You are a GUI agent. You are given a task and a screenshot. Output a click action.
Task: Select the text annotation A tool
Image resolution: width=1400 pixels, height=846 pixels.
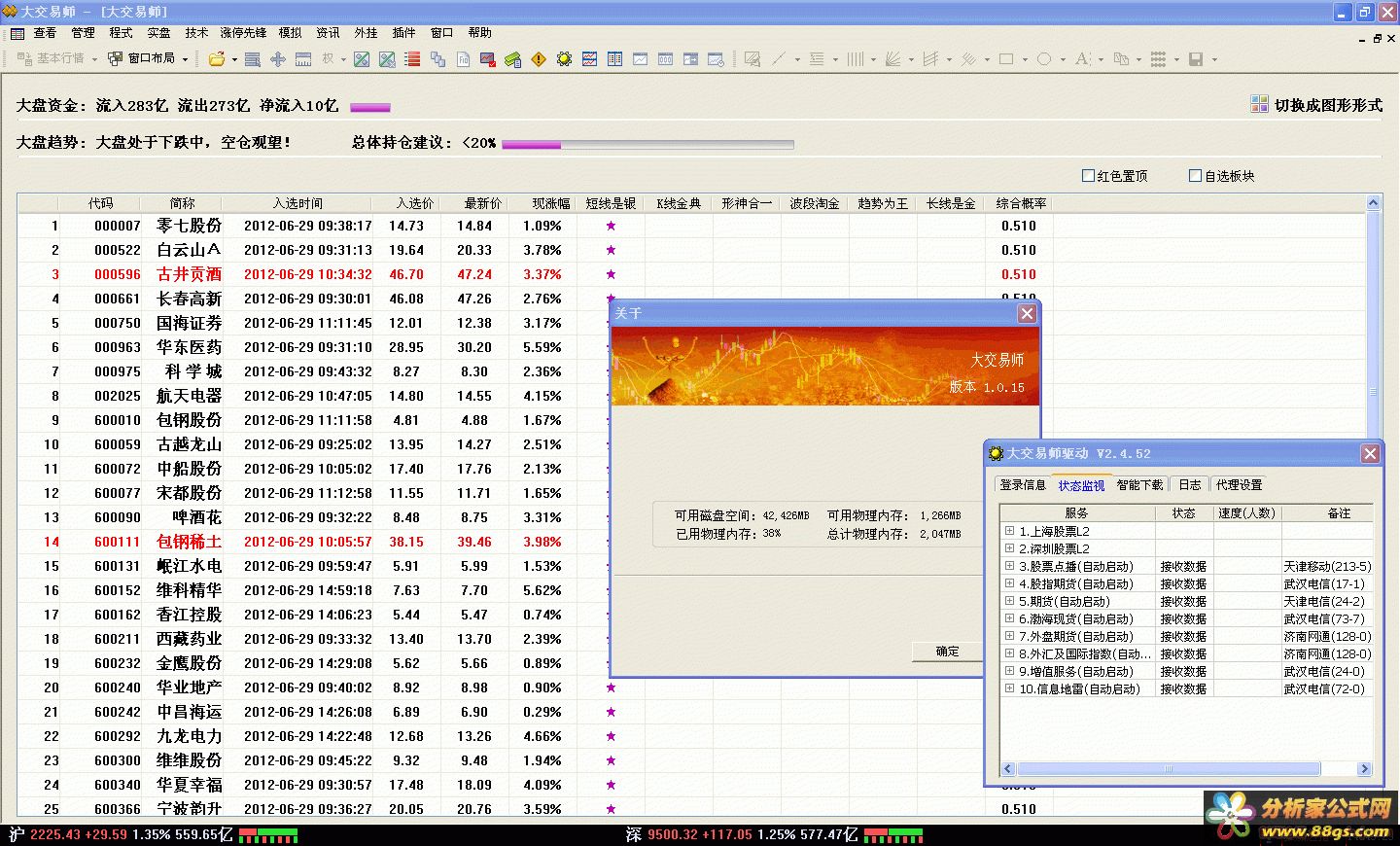click(1082, 59)
